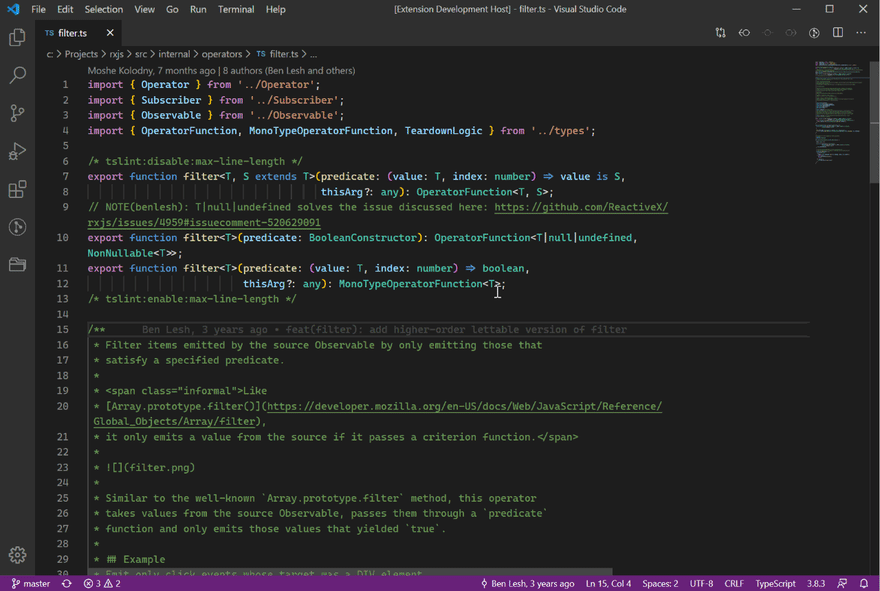This screenshot has width=880, height=591.
Task: Open the Manage gear menu
Action: (17, 555)
